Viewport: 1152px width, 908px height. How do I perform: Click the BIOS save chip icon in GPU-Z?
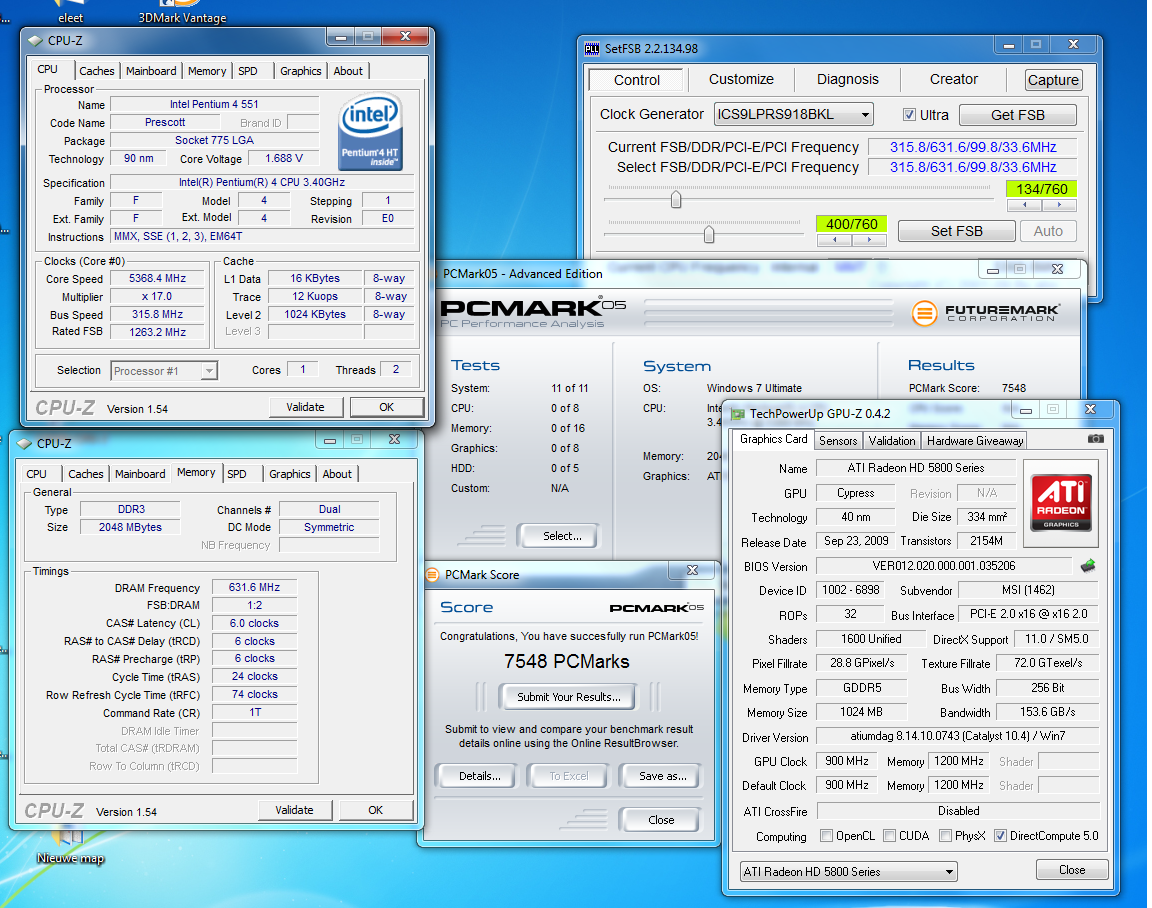pyautogui.click(x=1088, y=566)
